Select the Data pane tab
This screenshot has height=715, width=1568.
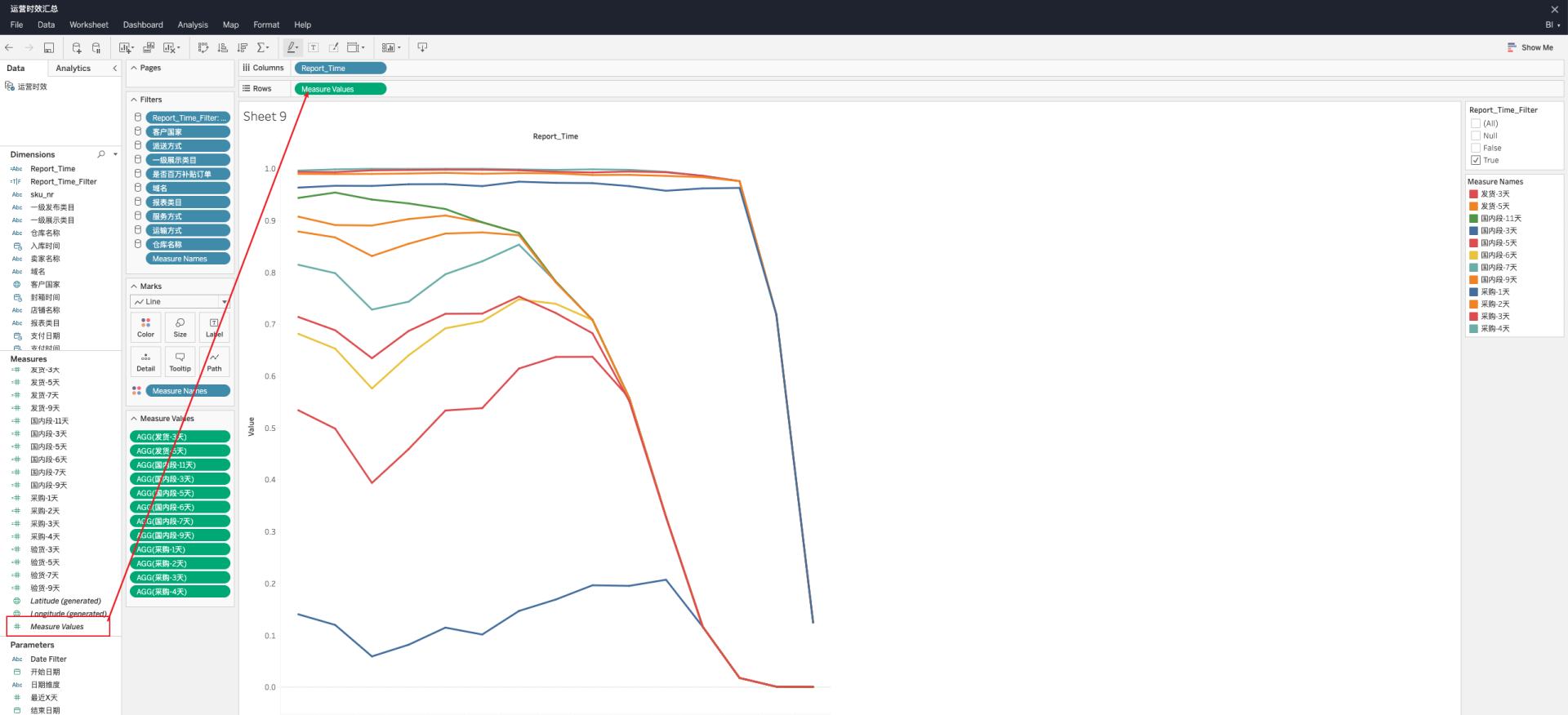point(16,69)
